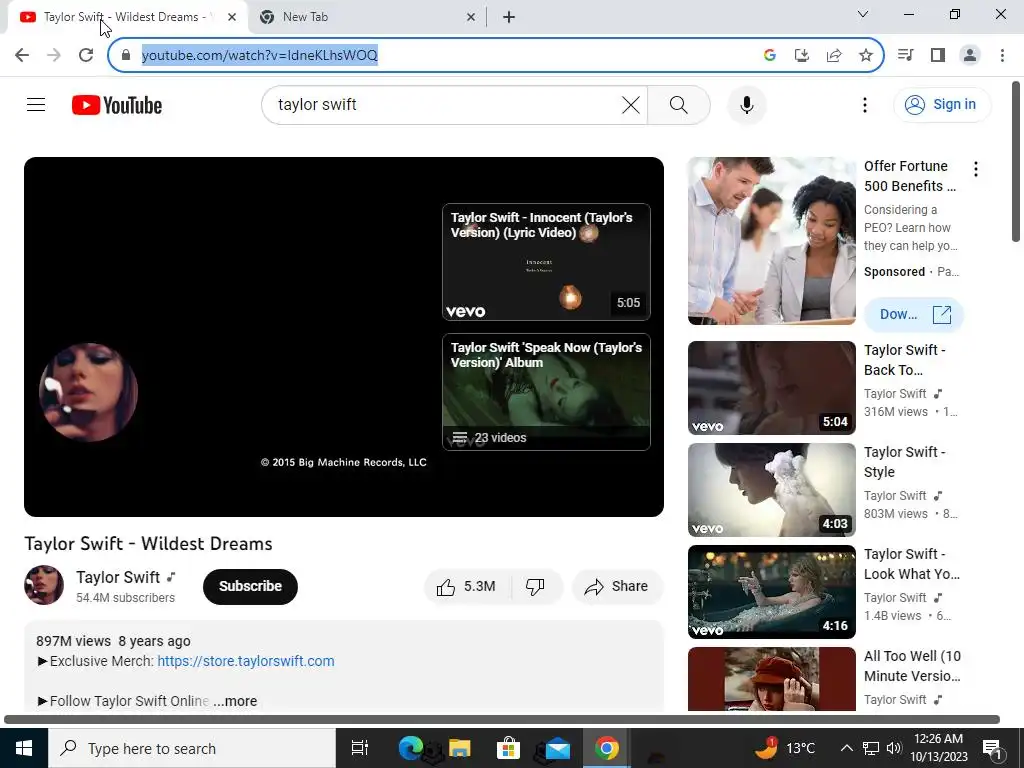
Task: Open sponsored ad options three-dot menu
Action: coord(976,169)
